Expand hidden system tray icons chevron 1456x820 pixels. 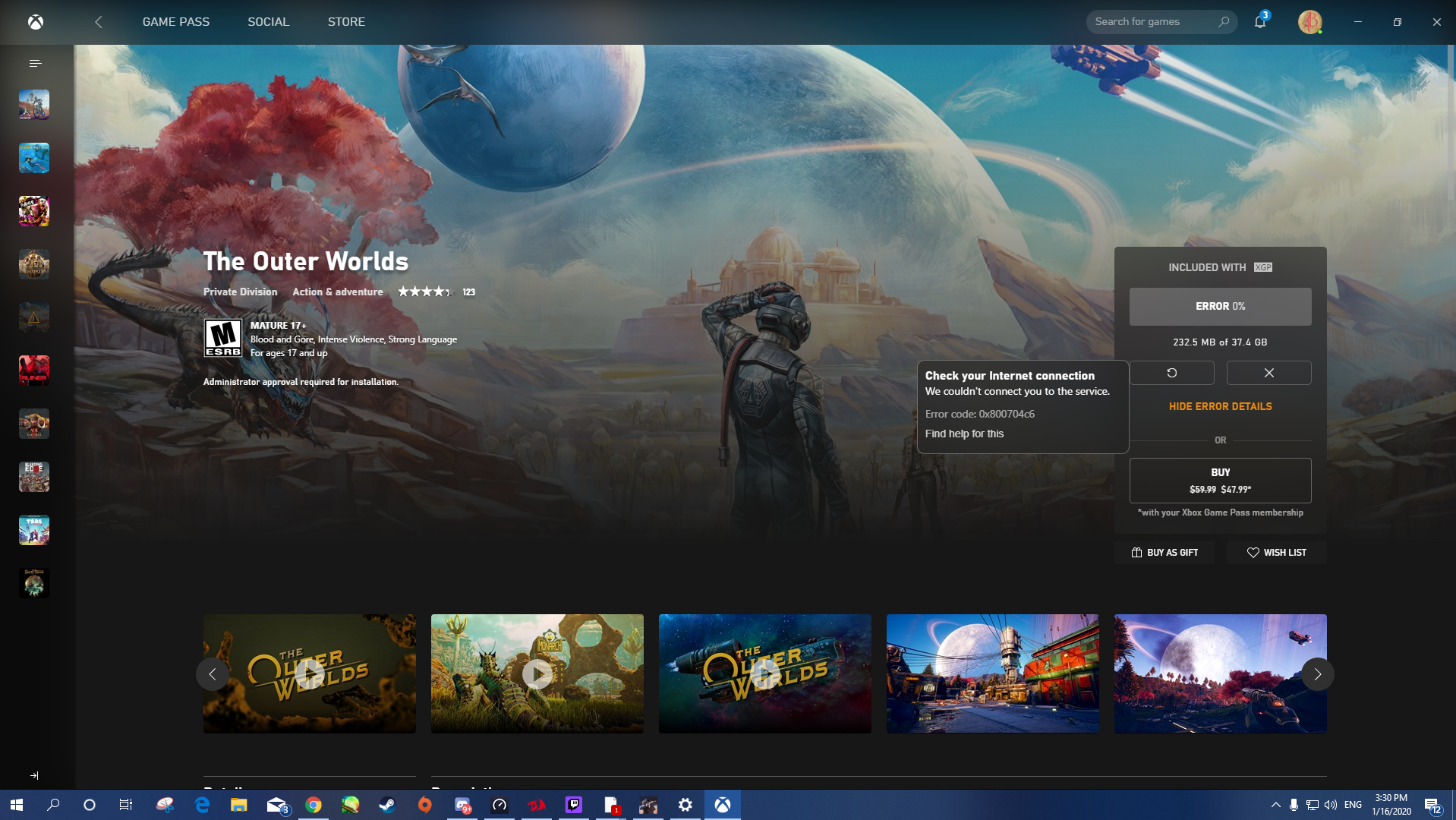pos(1275,805)
